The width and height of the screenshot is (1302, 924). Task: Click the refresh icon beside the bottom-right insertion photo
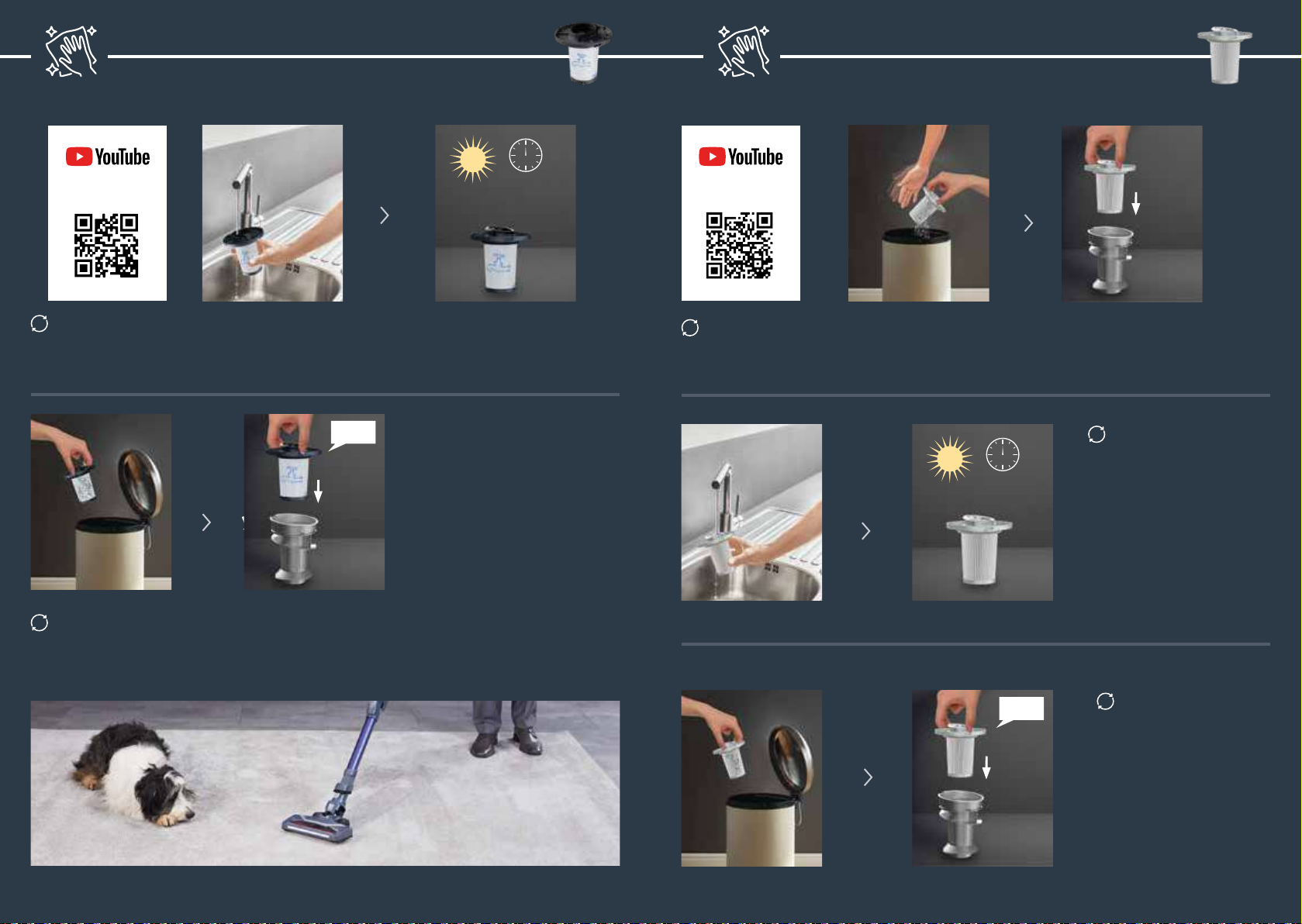coord(1105,702)
